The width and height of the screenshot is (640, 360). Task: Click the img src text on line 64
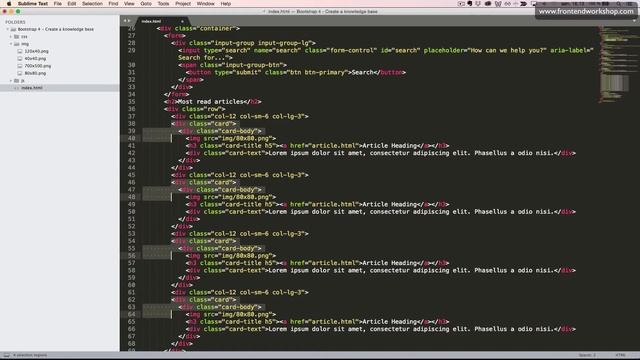click(231, 315)
